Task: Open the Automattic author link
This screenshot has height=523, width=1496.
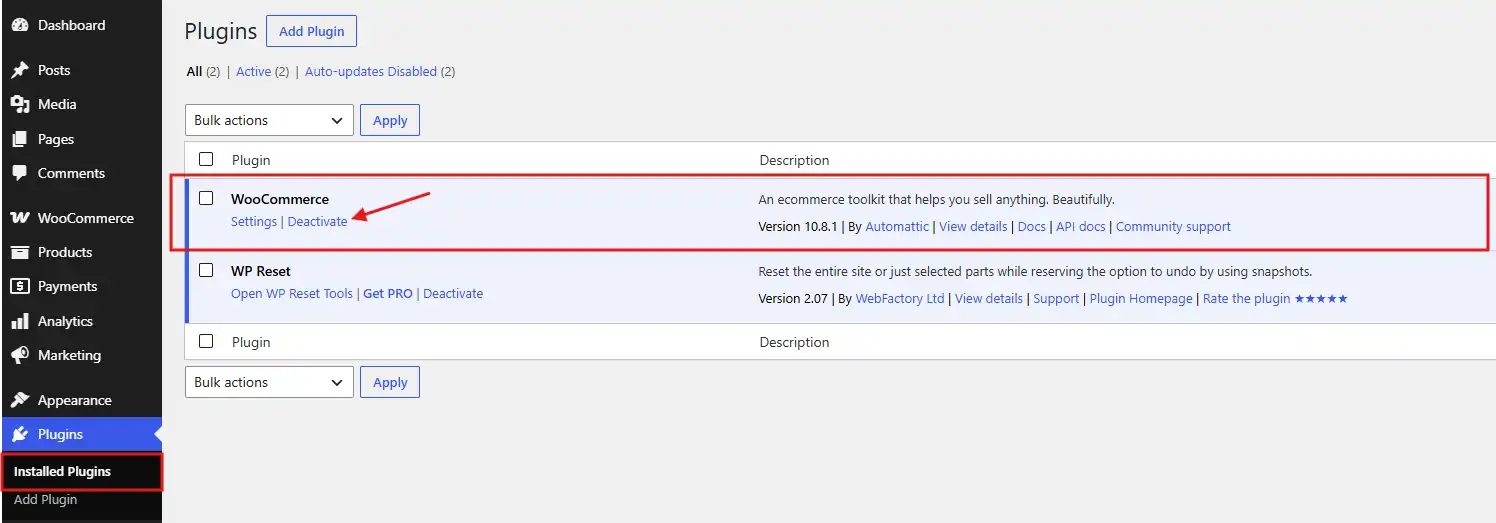Action: tap(897, 227)
